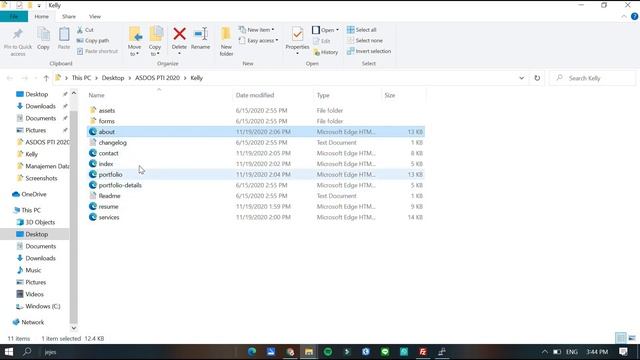Open Windows (C:) drive
The width and height of the screenshot is (640, 360).
coord(42,306)
